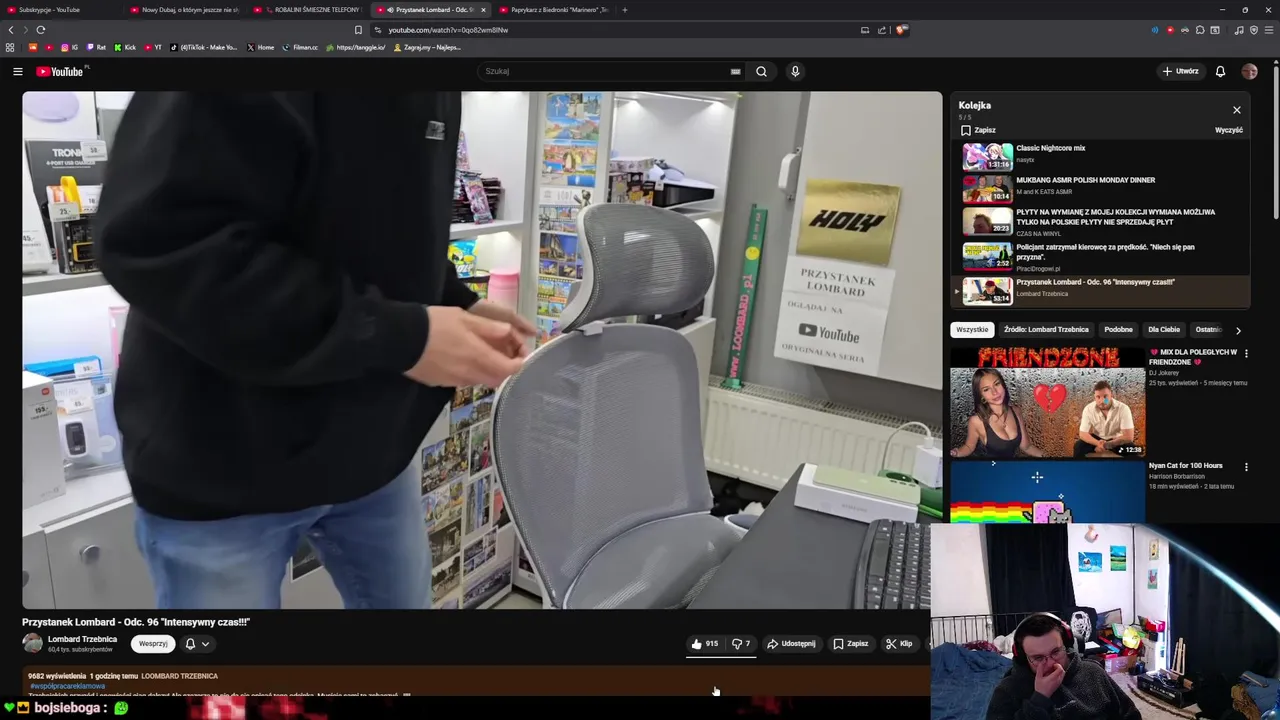Viewport: 1280px width, 720px height.
Task: Open the new browser tab plus button
Action: click(624, 10)
